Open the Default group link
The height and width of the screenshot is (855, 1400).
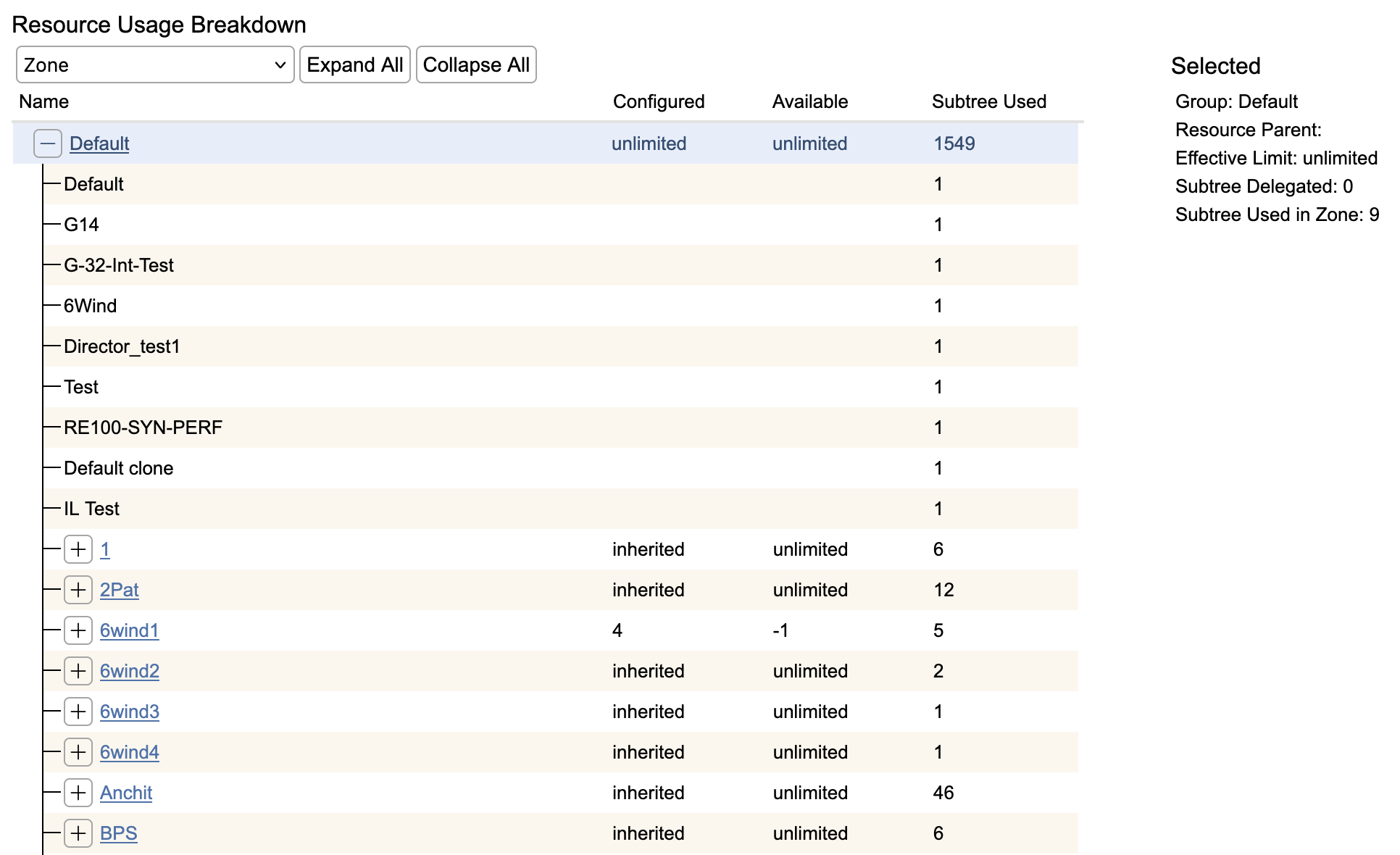[x=99, y=143]
